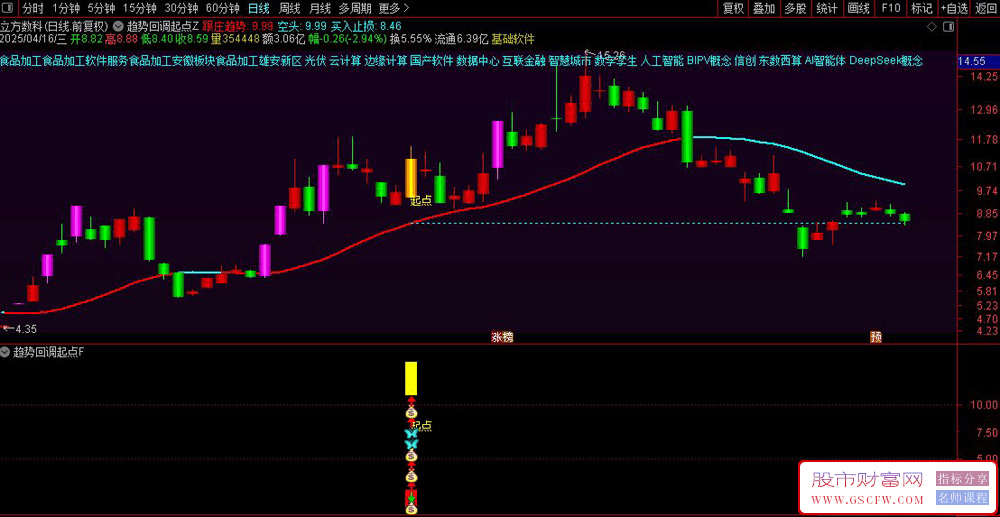Click the stock title 立方数科(日线.前复权)

tap(55, 27)
